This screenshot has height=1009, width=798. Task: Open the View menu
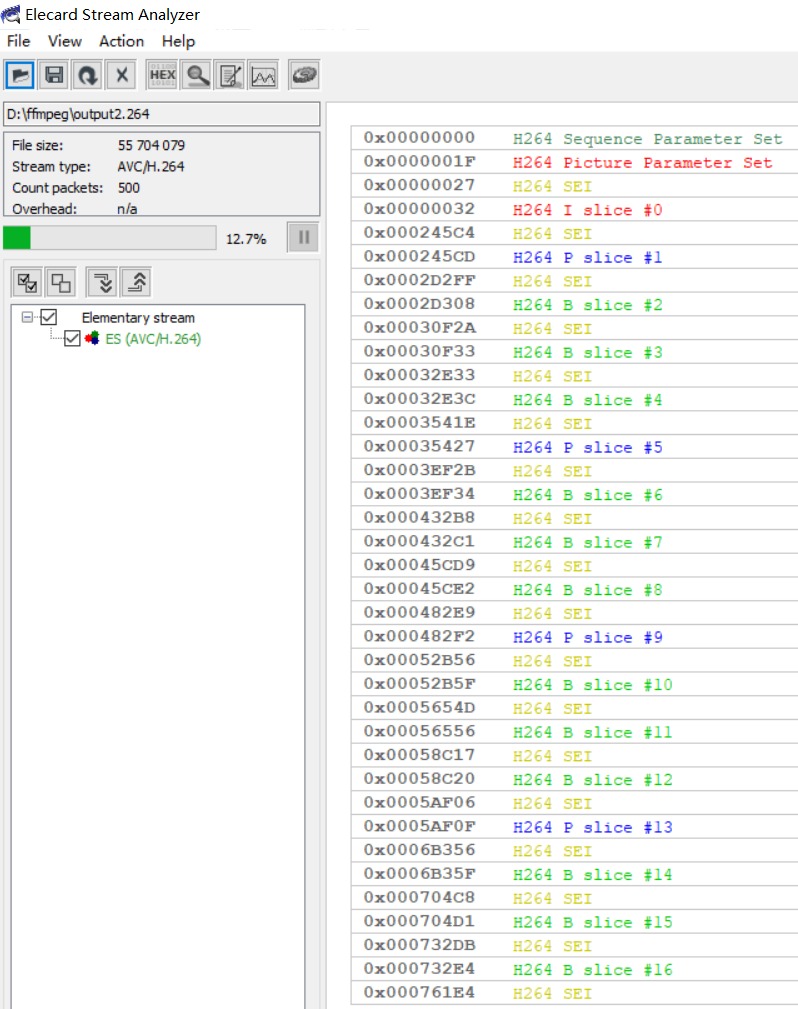[65, 41]
